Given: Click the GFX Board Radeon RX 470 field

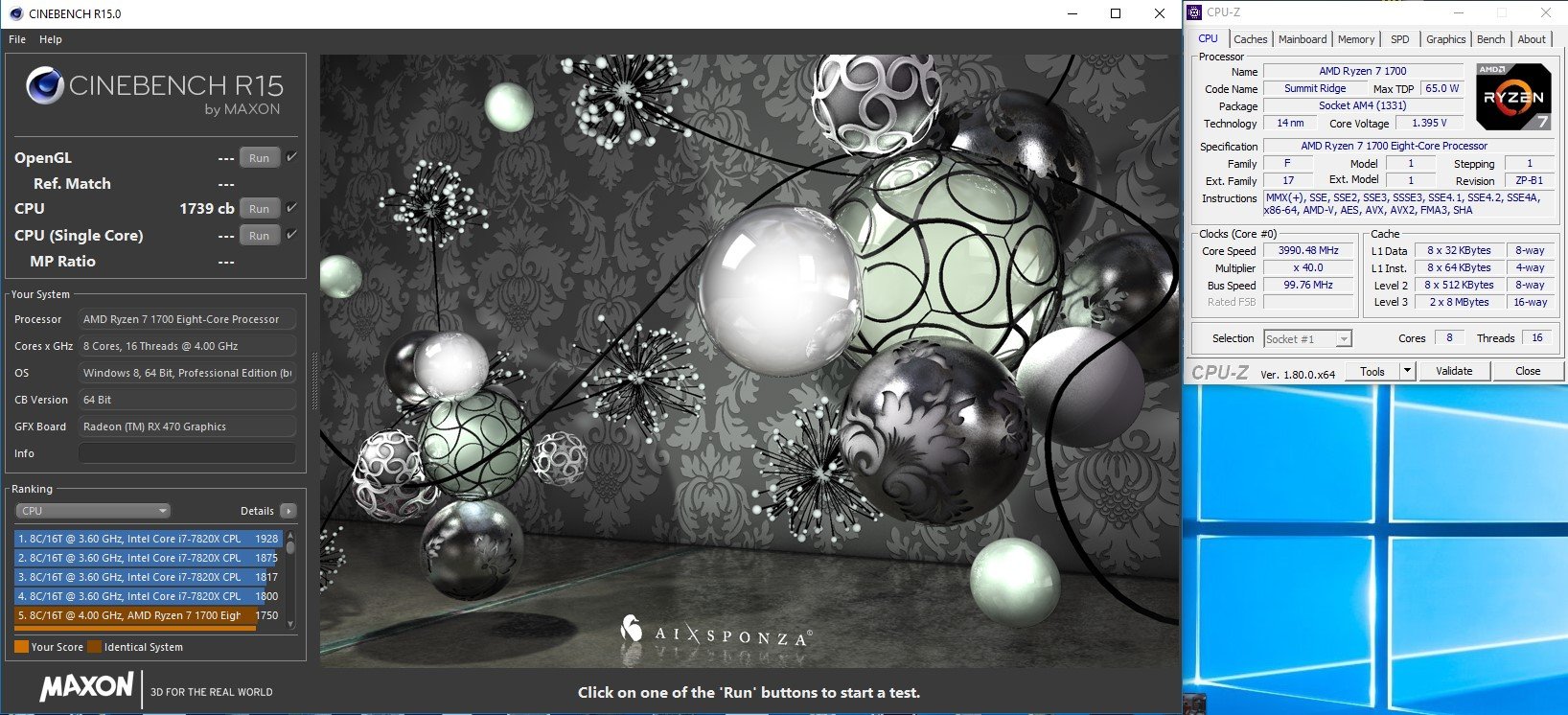Looking at the screenshot, I should coord(187,427).
